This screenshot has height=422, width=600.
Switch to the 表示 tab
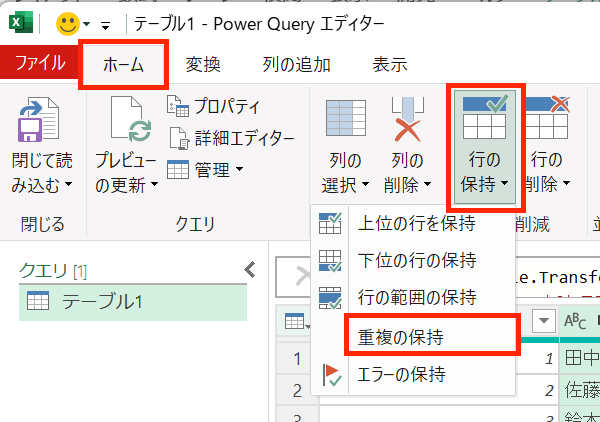(x=390, y=64)
